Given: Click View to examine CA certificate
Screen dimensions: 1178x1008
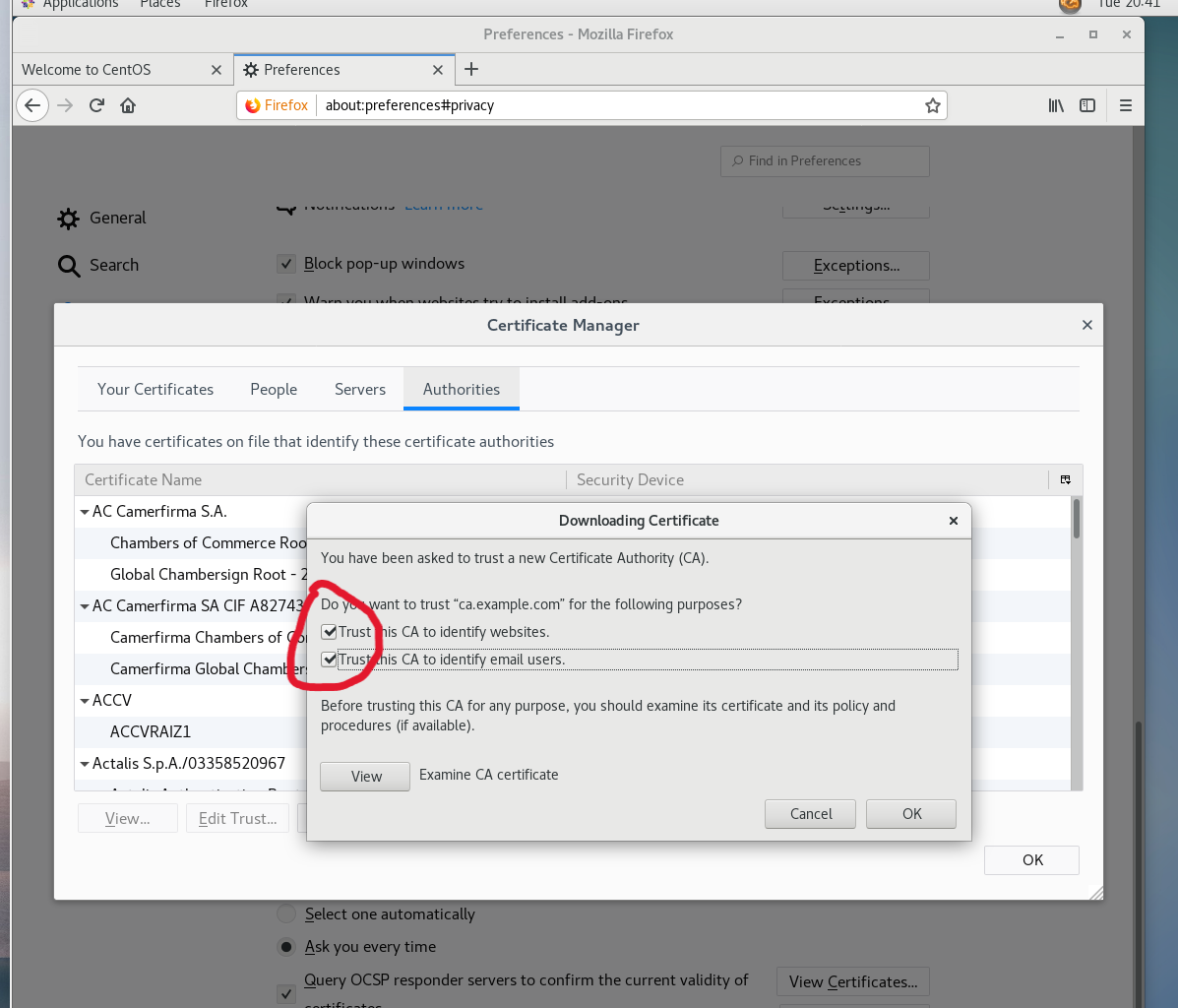Looking at the screenshot, I should tap(365, 777).
